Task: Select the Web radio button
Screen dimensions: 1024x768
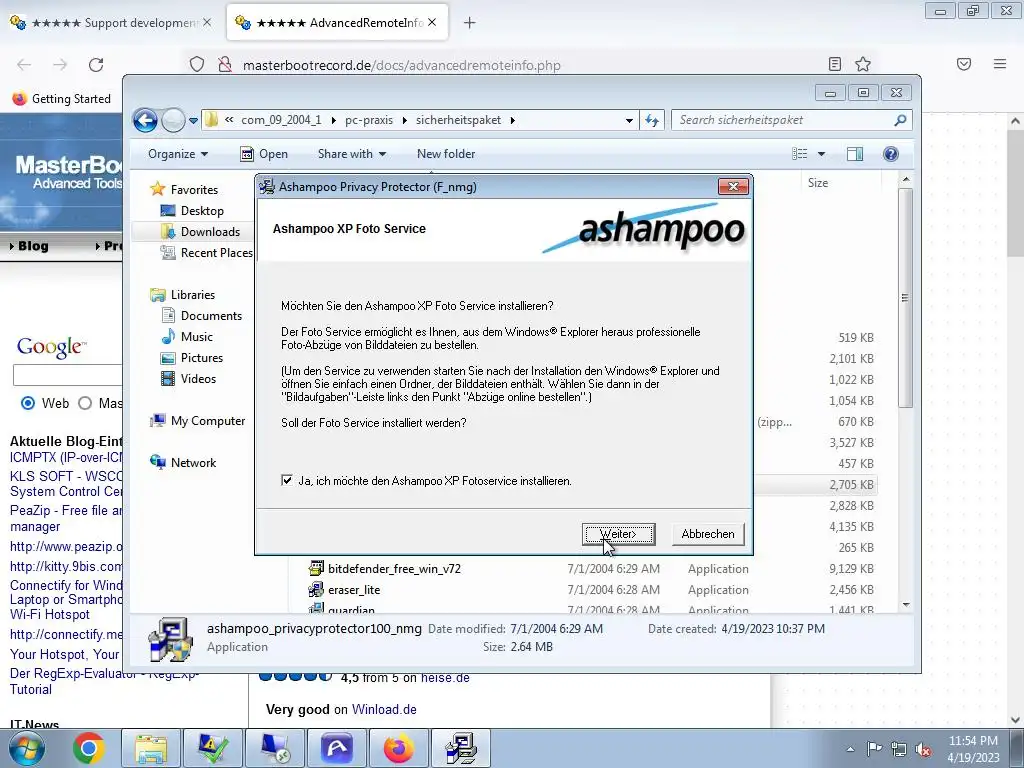Action: point(28,403)
